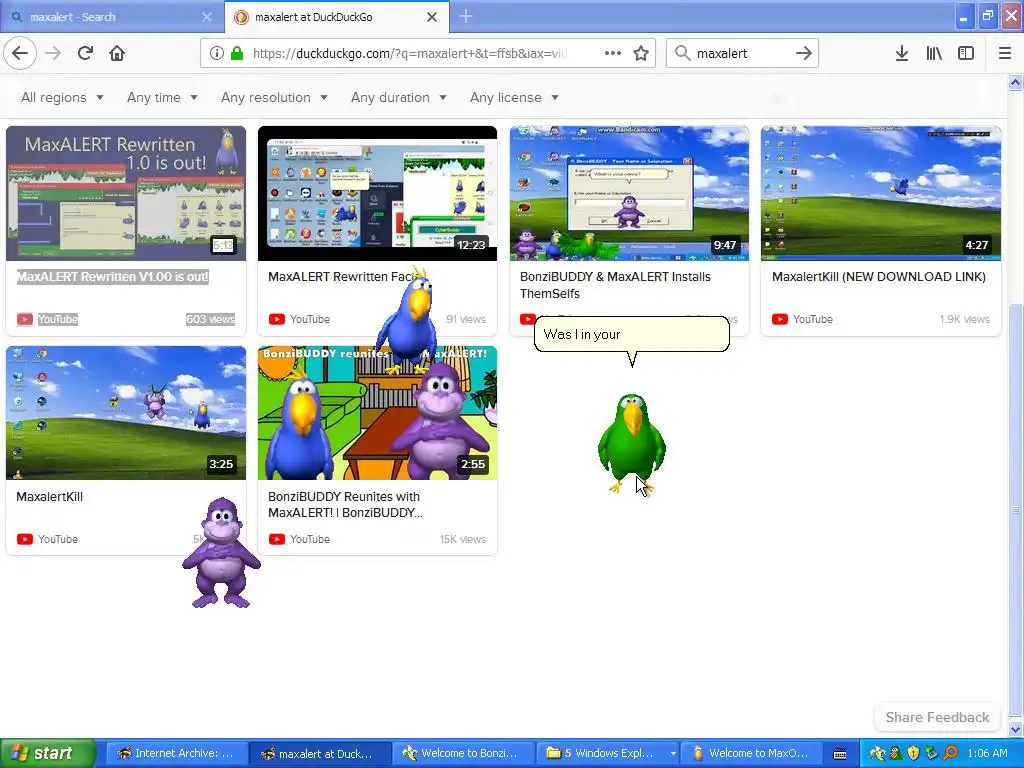Open MaxalertKill (NEW DOWNLOAD LINK) title
This screenshot has width=1024, height=768.
[x=878, y=277]
